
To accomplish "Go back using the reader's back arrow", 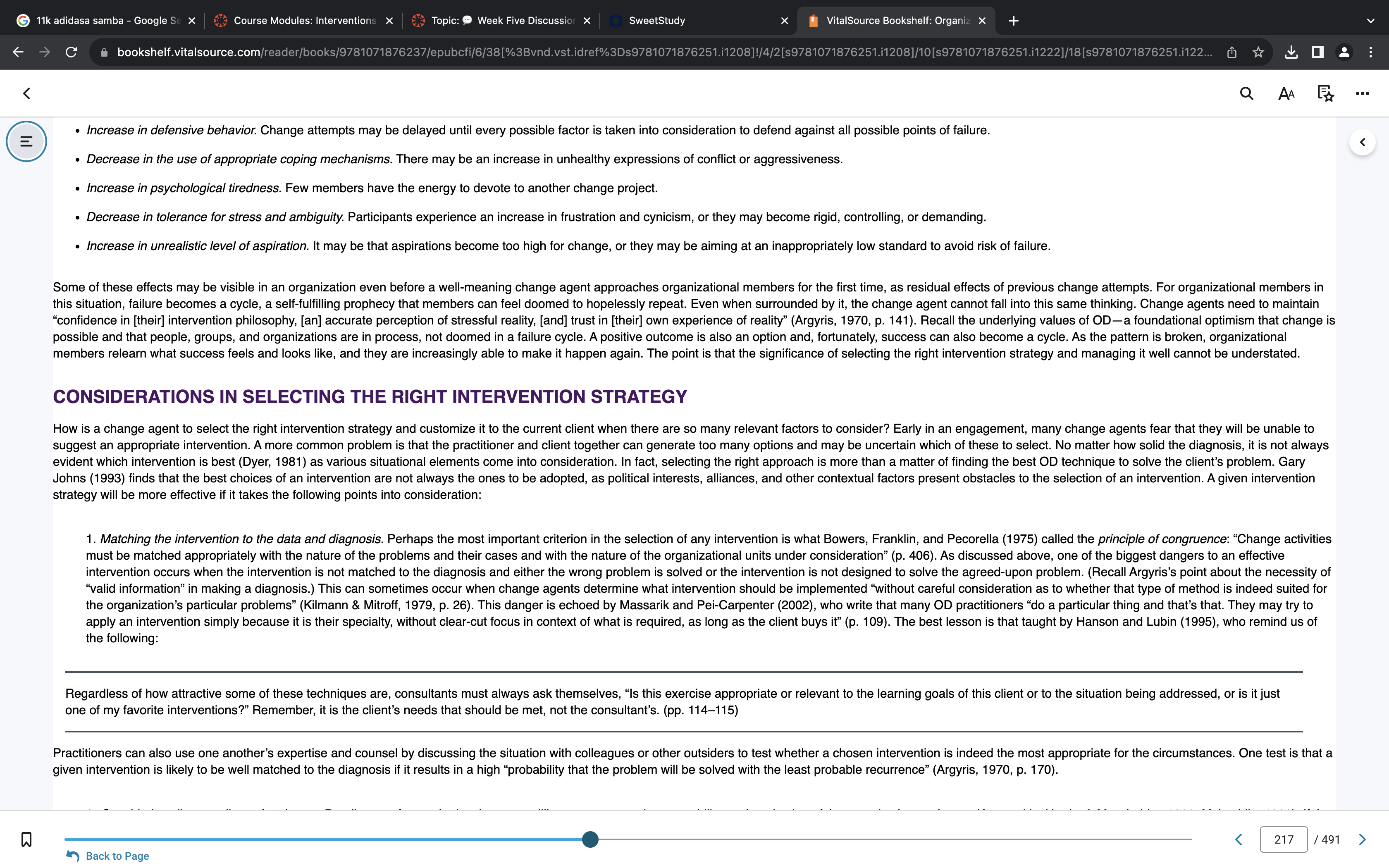I will click(26, 93).
